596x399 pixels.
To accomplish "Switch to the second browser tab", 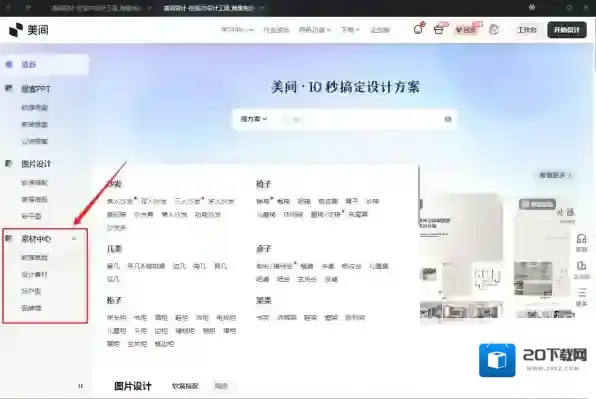I will (x=214, y=8).
